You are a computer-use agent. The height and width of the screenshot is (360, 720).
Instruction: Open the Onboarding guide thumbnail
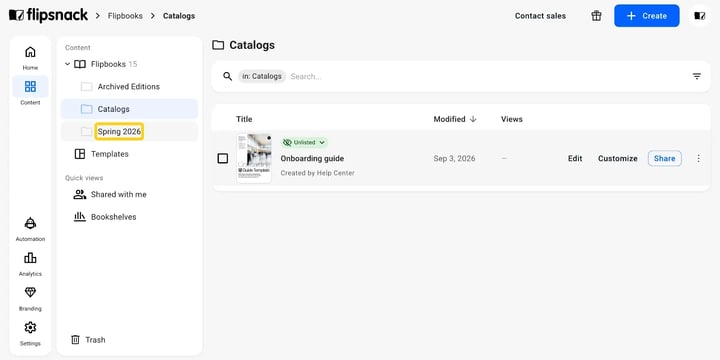pyautogui.click(x=254, y=158)
